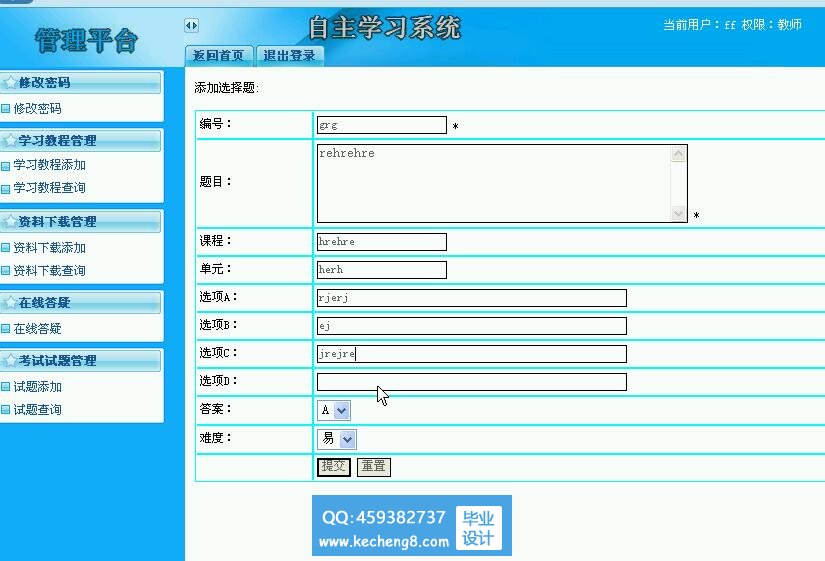The height and width of the screenshot is (561, 825).
Task: Open the 学习教程查询 link
Action: (x=49, y=187)
